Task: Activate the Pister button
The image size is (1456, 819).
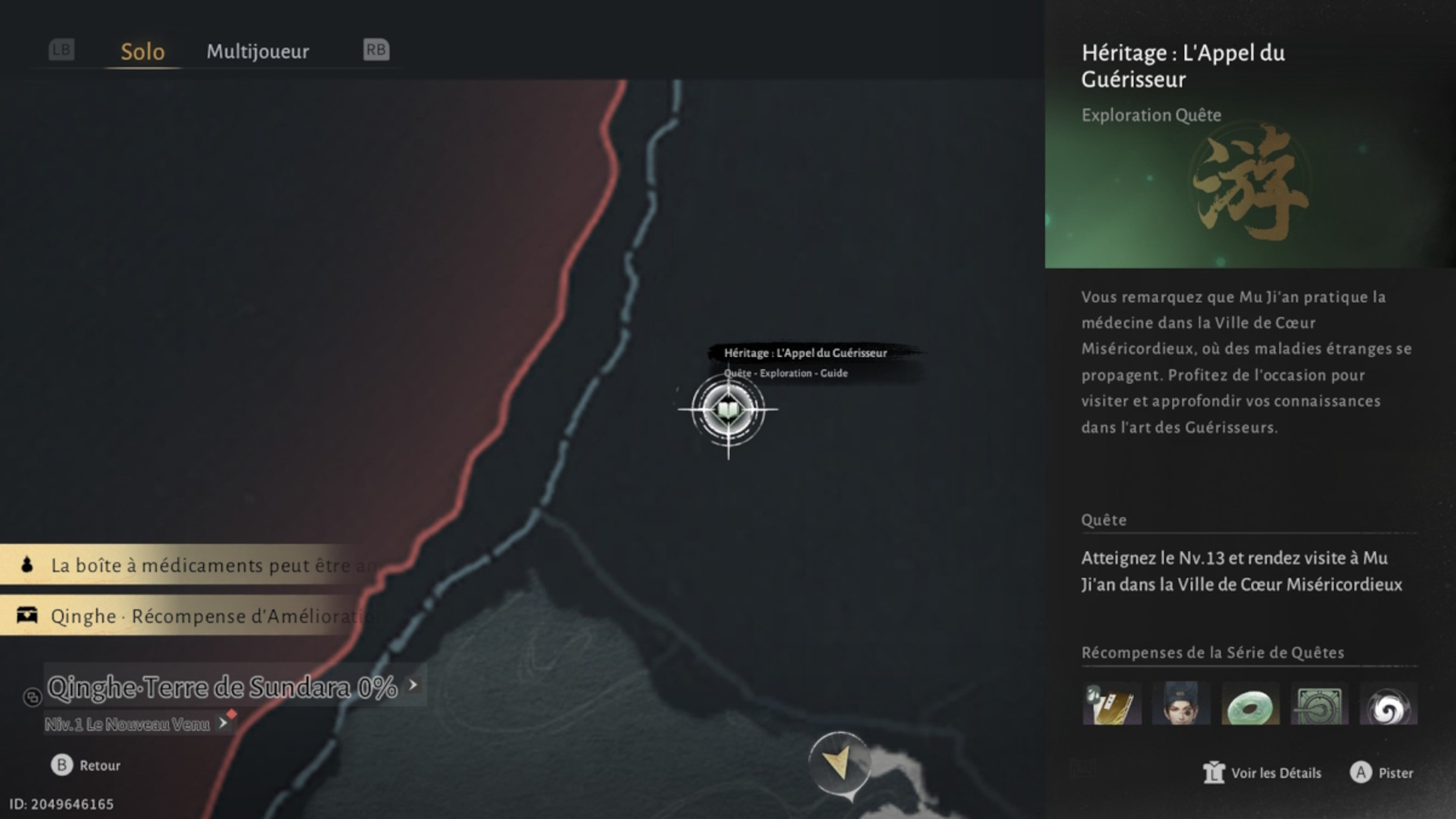Action: click(1382, 773)
